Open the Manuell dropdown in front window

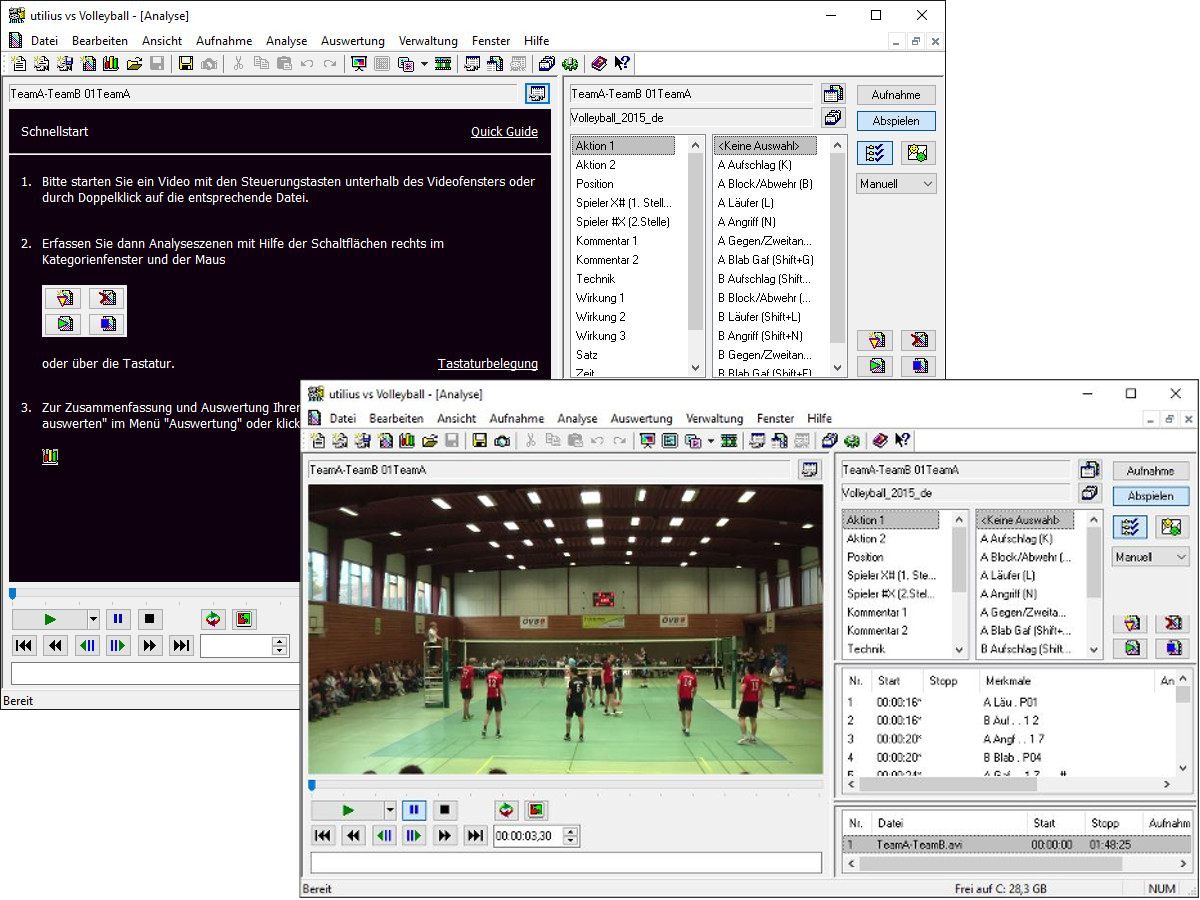(x=1150, y=557)
